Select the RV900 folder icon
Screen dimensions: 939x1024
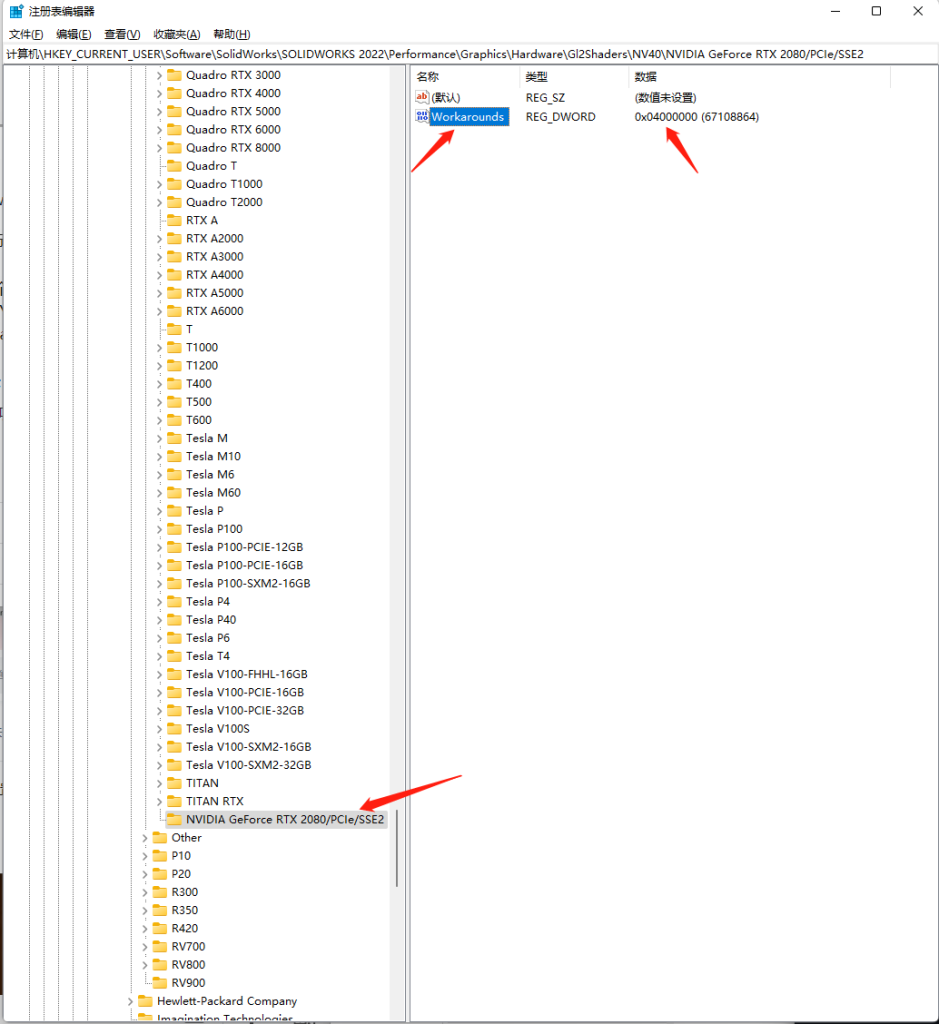160,982
